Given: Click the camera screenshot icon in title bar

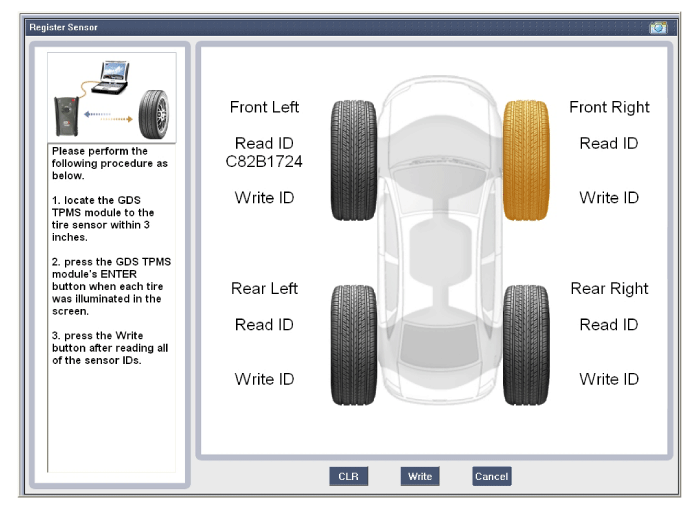Looking at the screenshot, I should (x=657, y=27).
